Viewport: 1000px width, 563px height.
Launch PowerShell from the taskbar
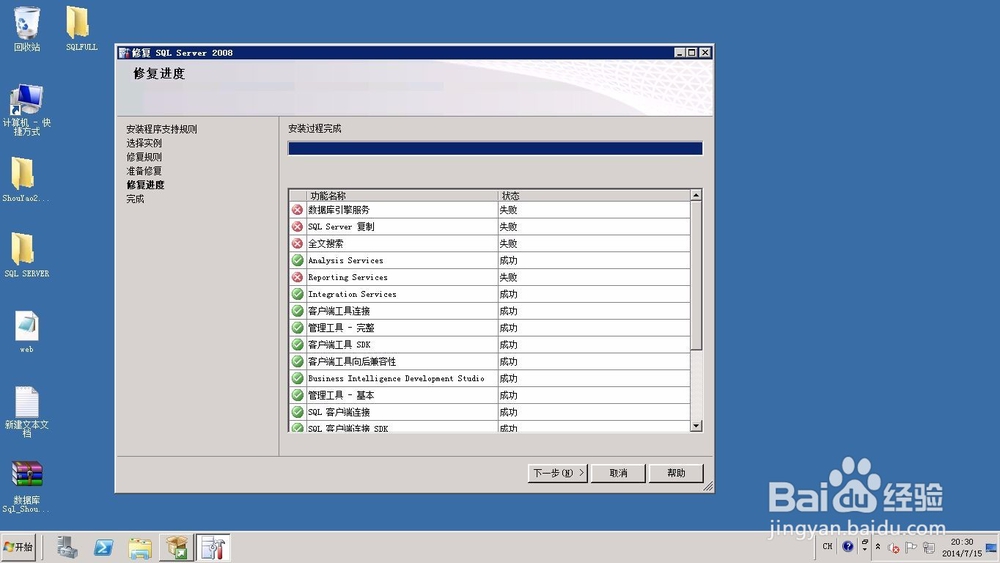click(103, 548)
